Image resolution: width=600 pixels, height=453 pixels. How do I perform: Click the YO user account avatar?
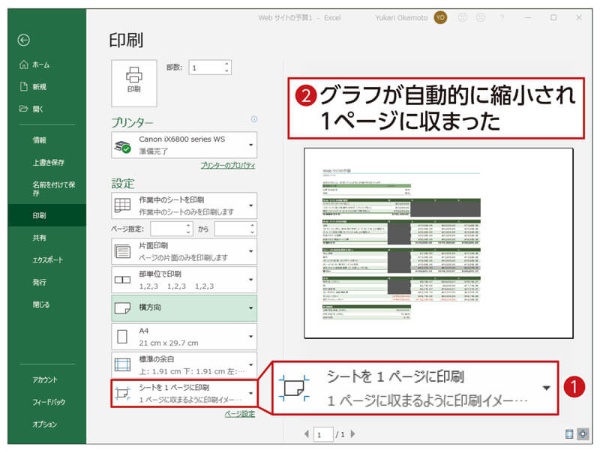[440, 18]
